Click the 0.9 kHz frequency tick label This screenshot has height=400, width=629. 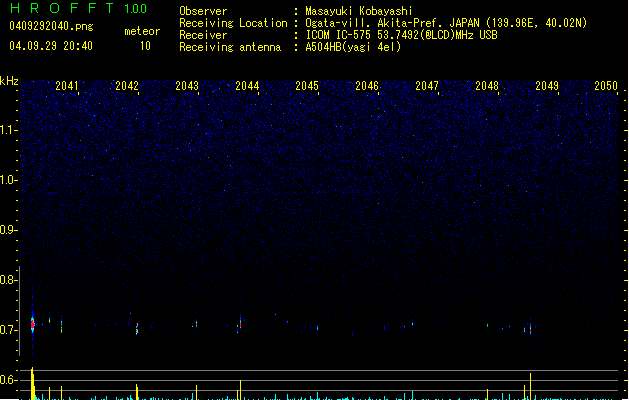pyautogui.click(x=8, y=230)
